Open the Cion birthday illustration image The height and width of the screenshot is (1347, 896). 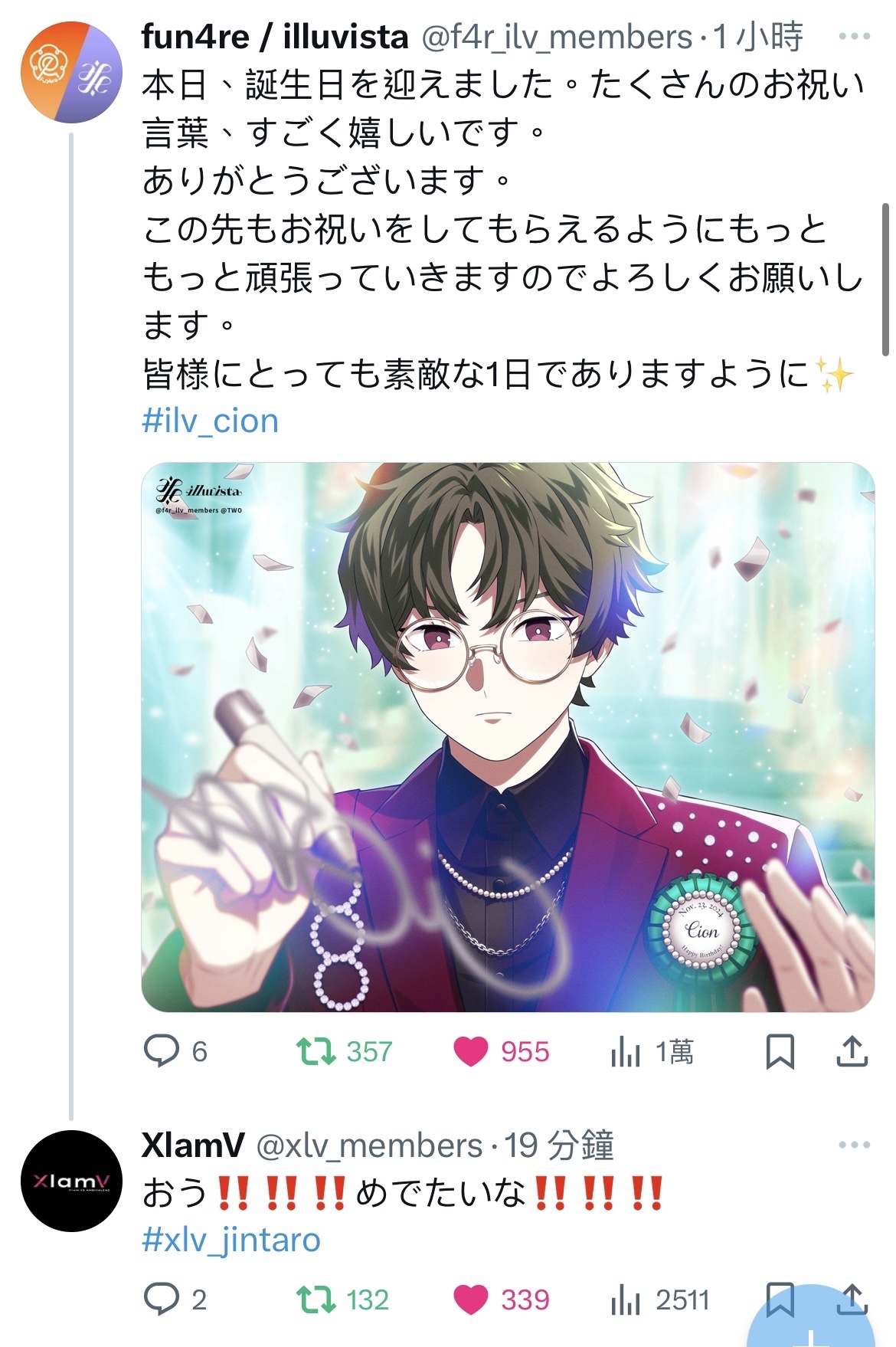(x=508, y=737)
